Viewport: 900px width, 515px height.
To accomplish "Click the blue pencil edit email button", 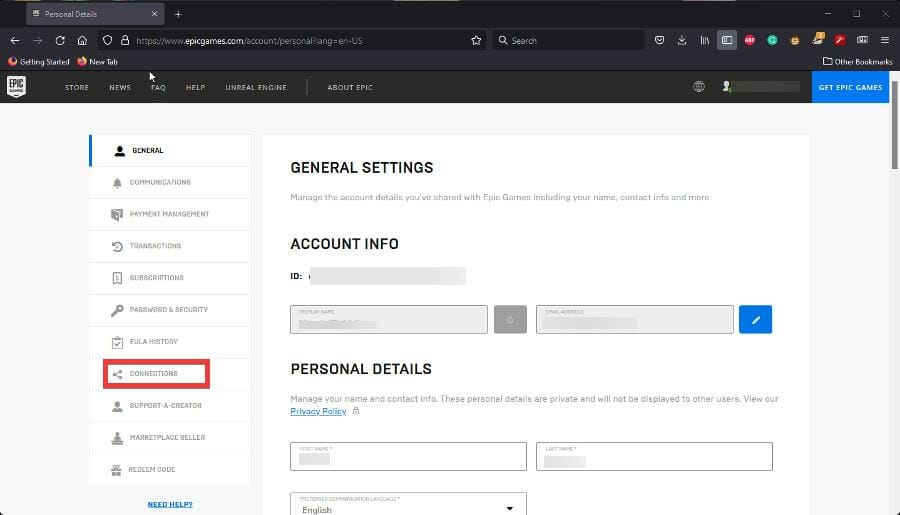I will point(755,319).
